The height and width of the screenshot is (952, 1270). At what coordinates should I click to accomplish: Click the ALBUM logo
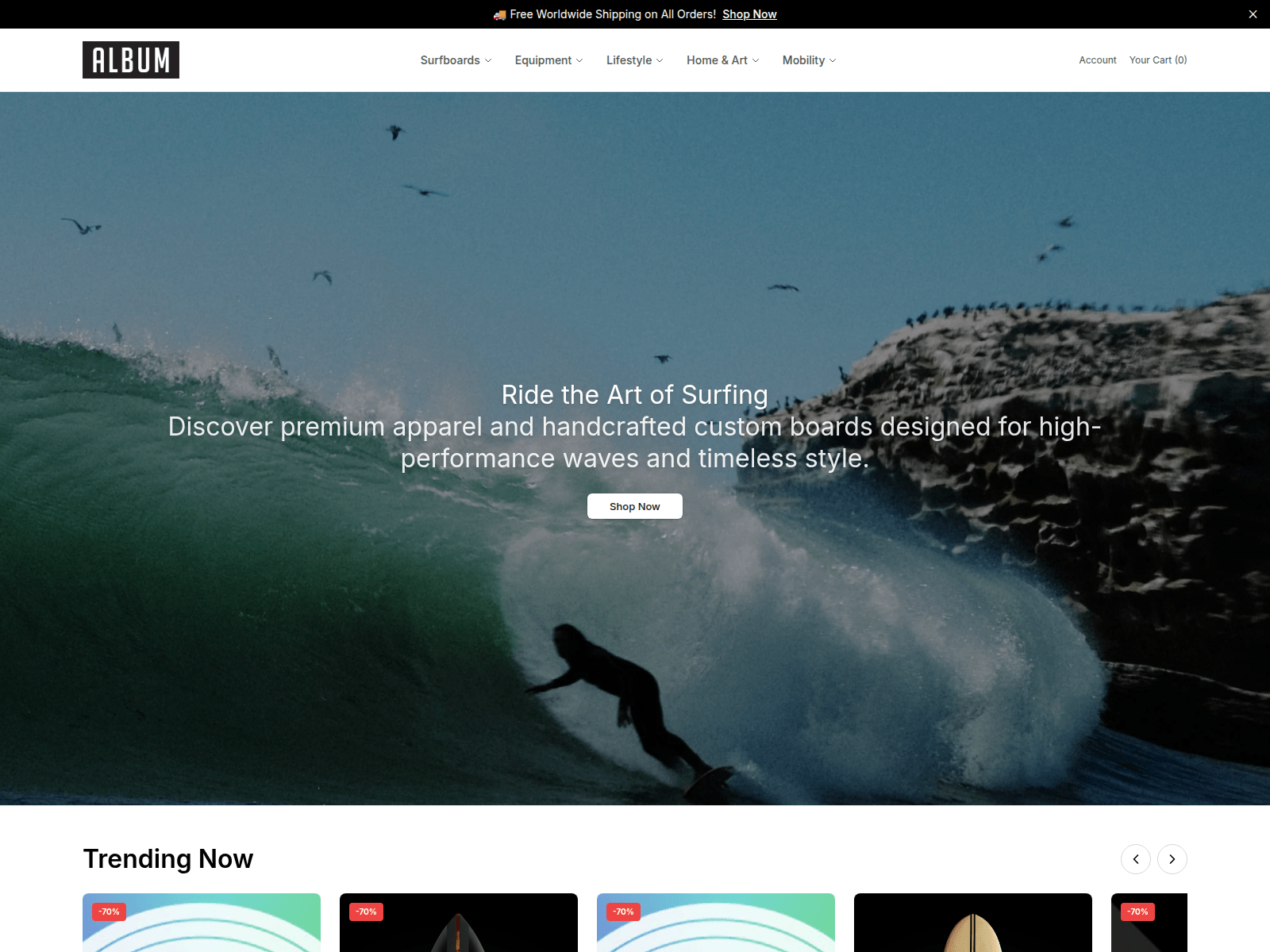tap(131, 59)
